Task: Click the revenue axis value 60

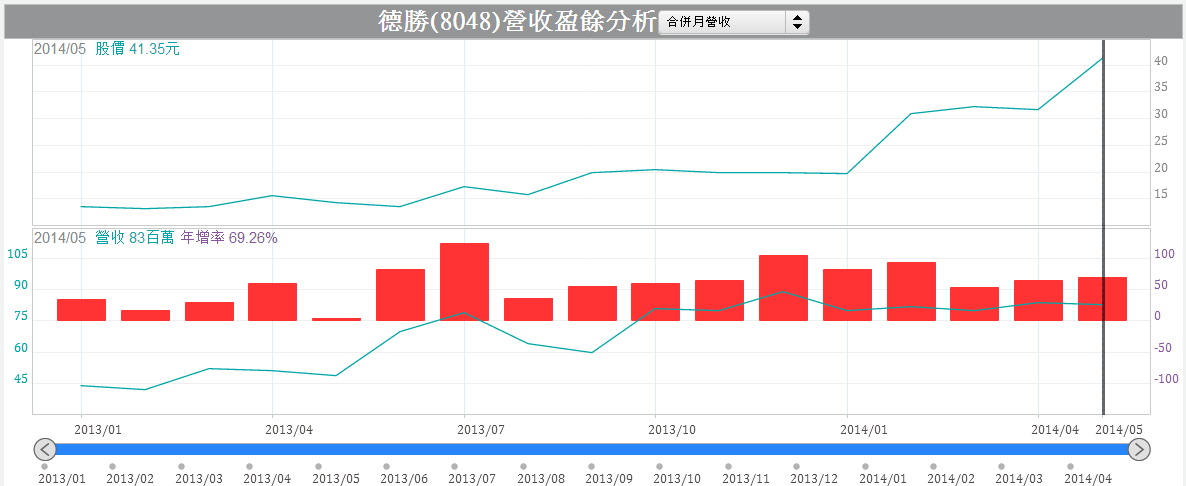Action: 20,348
